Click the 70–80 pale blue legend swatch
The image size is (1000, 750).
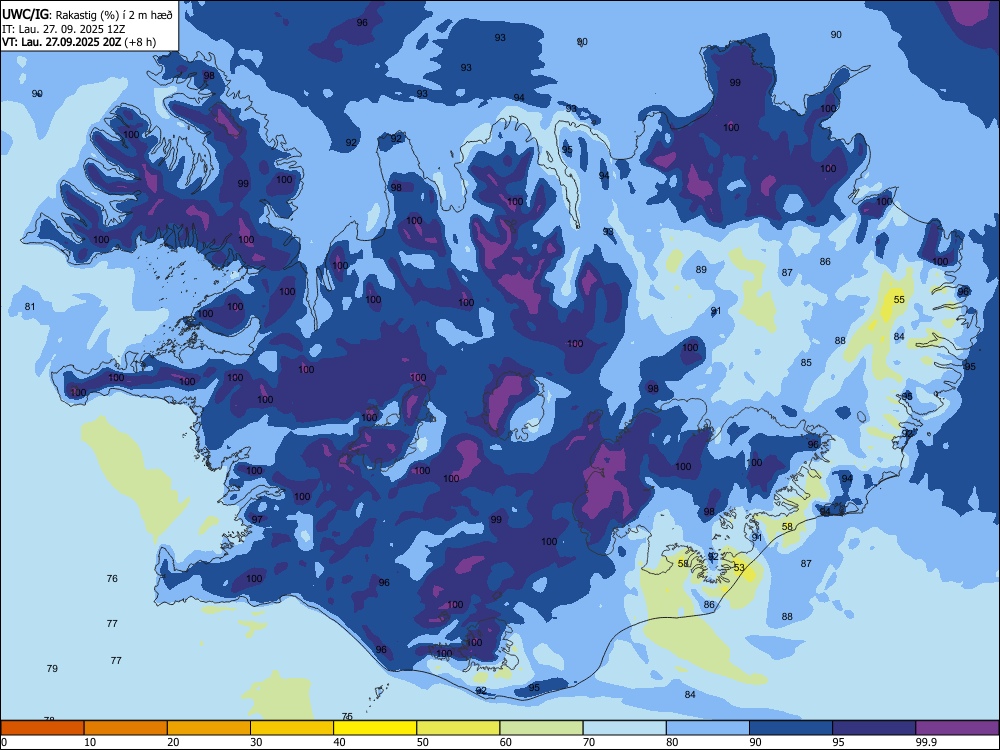624,728
